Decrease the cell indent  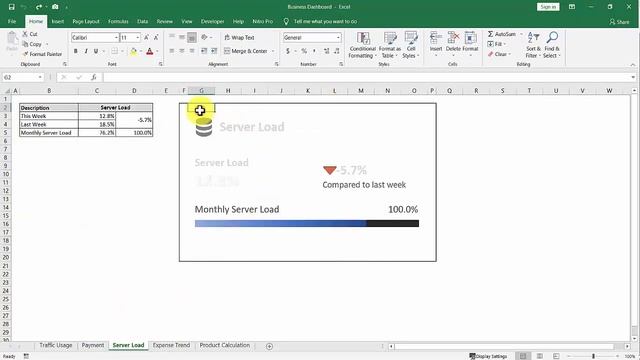[x=204, y=51]
